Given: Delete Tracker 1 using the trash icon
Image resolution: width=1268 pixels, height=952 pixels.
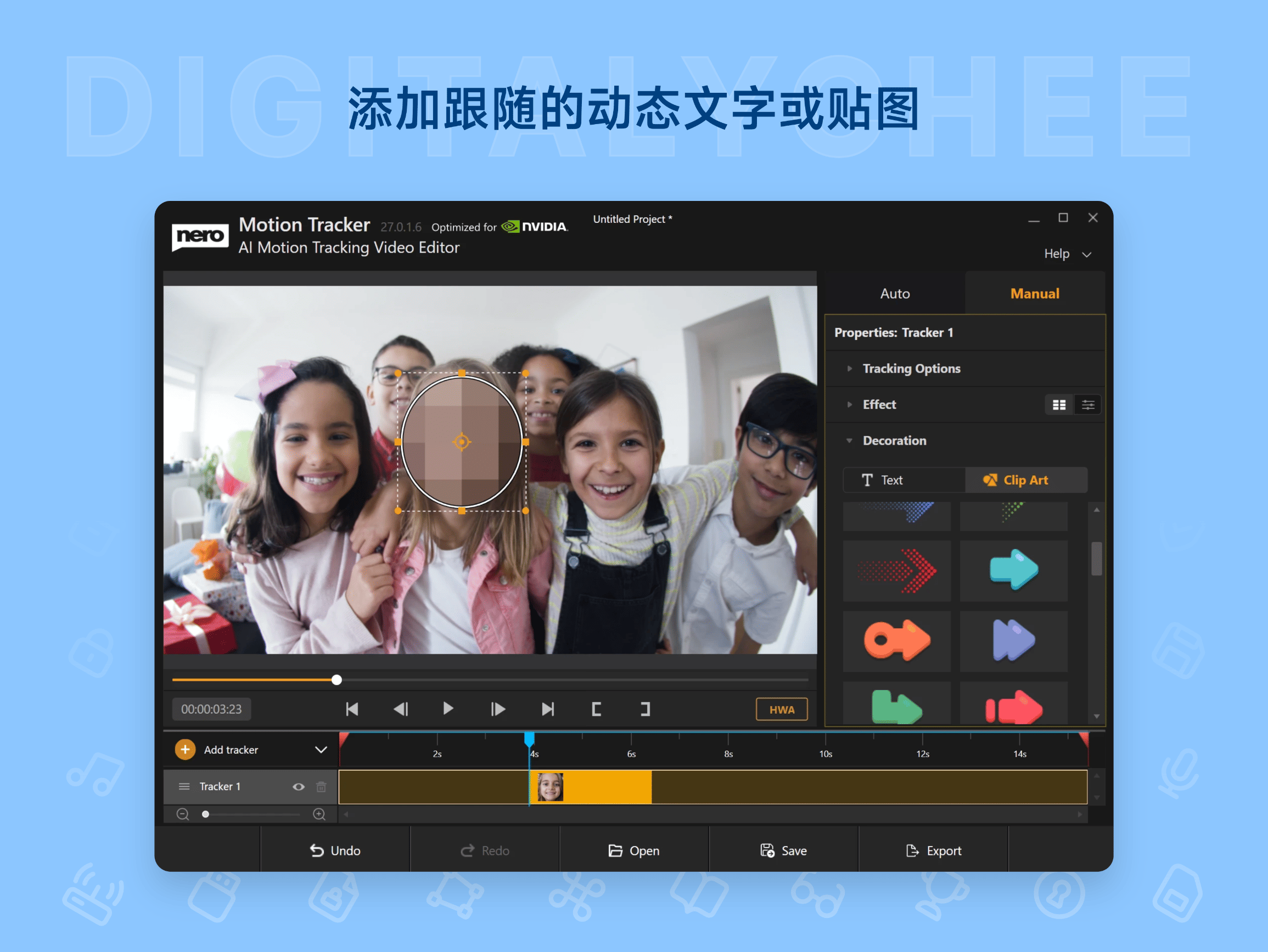Looking at the screenshot, I should [321, 787].
